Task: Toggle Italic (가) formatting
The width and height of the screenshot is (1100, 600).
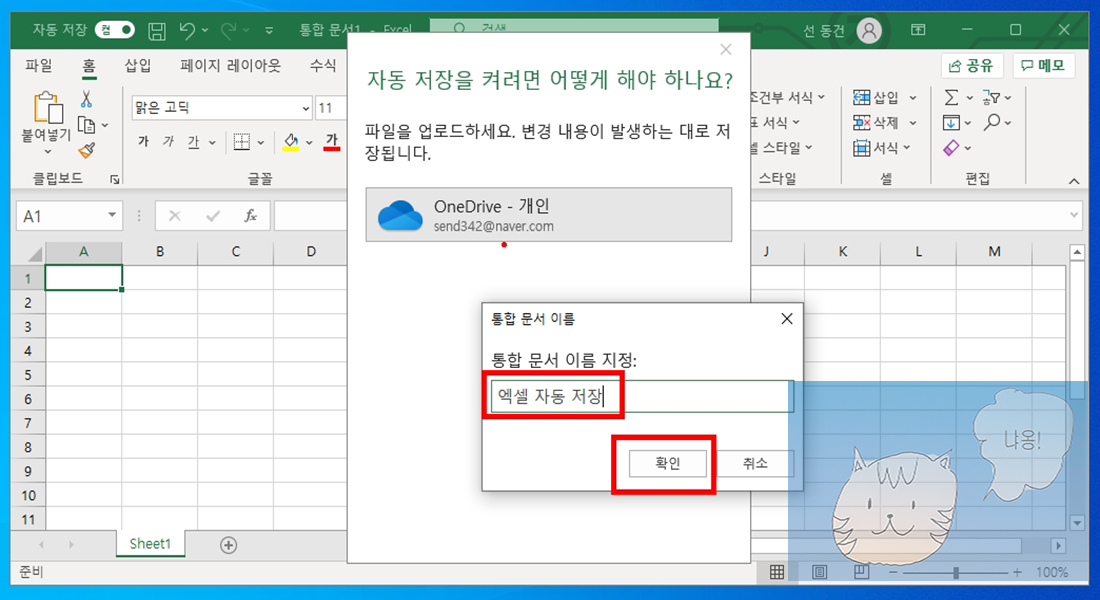Action: point(168,142)
